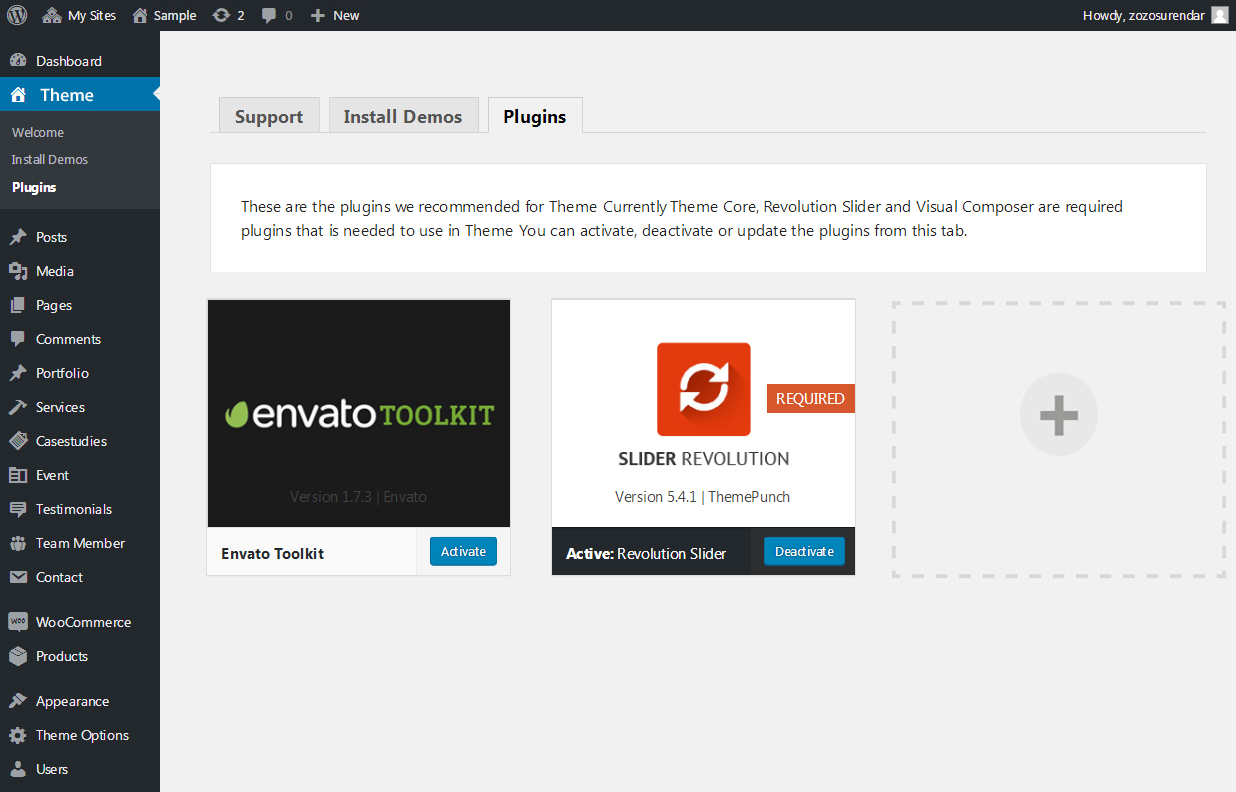Activate the Envato Toolkit plugin
This screenshot has width=1236, height=792.
pyautogui.click(x=463, y=552)
